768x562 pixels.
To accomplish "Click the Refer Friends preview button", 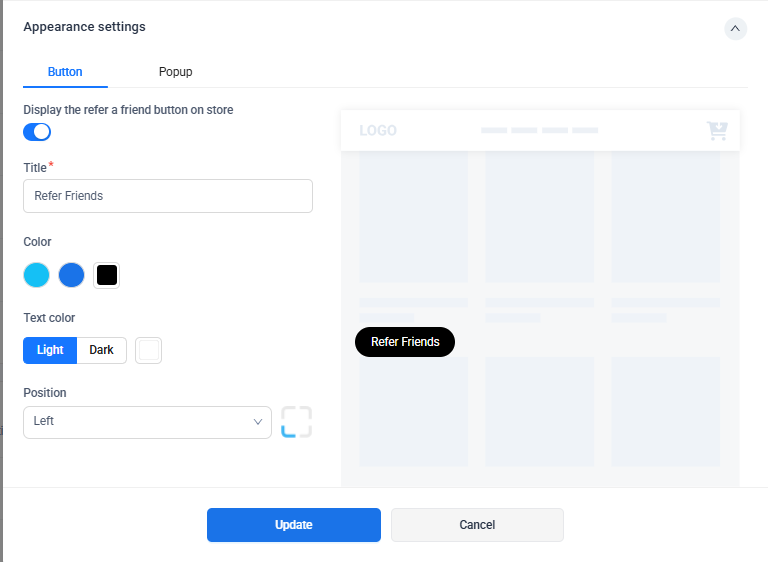I will (405, 342).
